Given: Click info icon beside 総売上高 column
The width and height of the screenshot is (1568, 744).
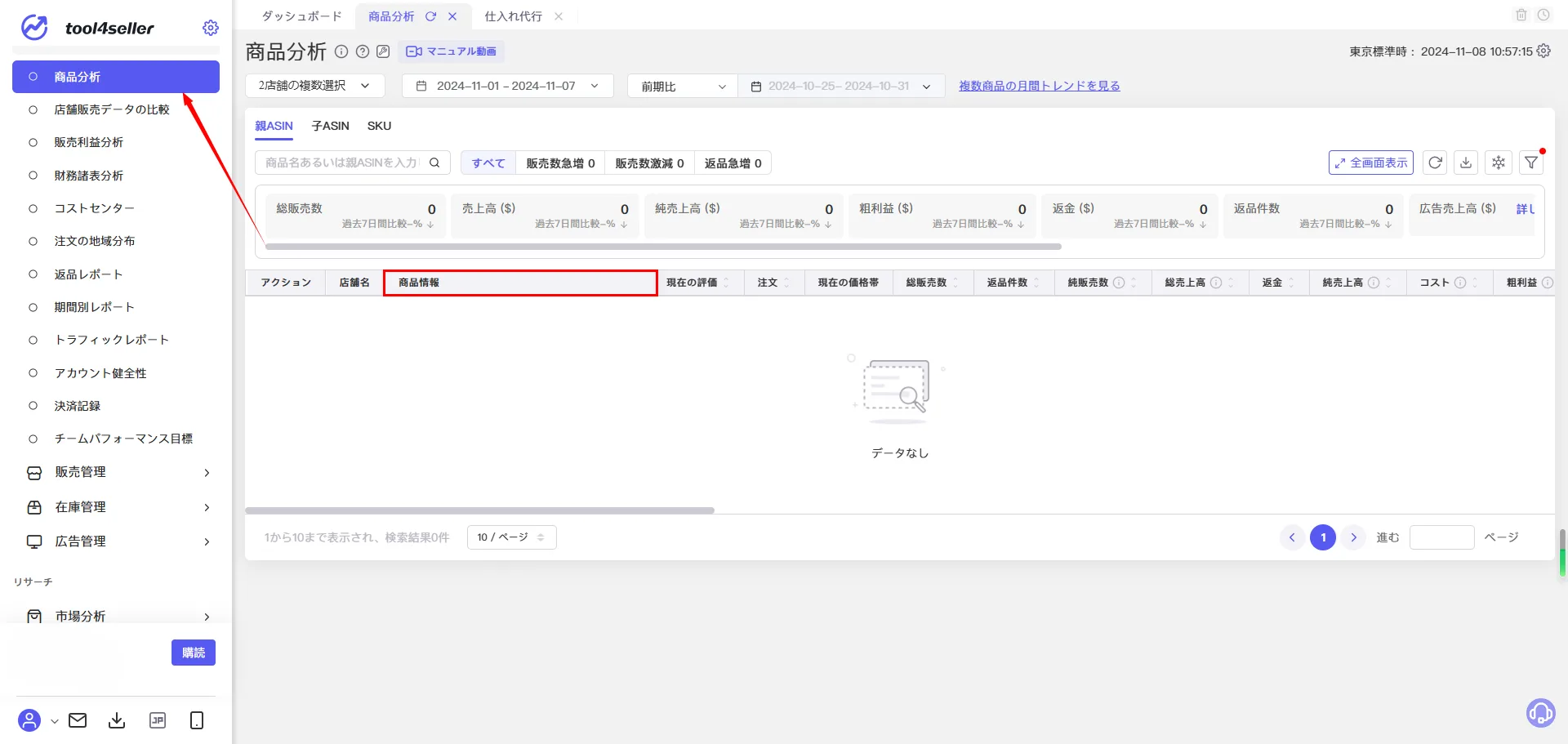Looking at the screenshot, I should click(1216, 283).
